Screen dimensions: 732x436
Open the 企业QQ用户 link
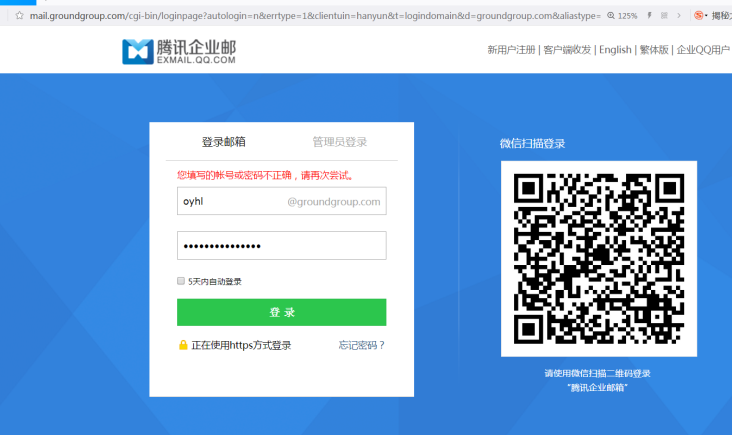pos(703,49)
